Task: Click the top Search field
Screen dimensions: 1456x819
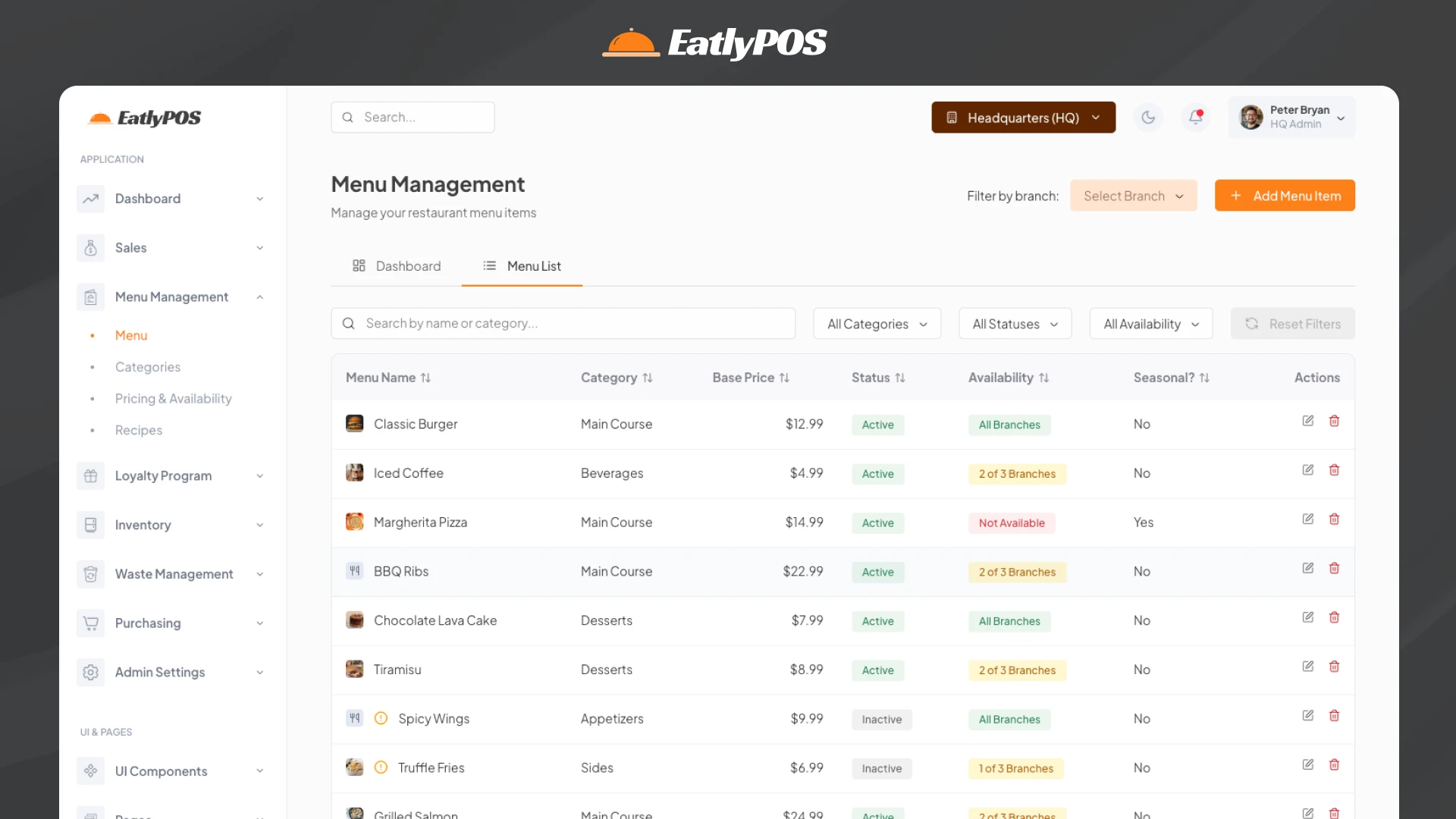Action: pos(413,118)
